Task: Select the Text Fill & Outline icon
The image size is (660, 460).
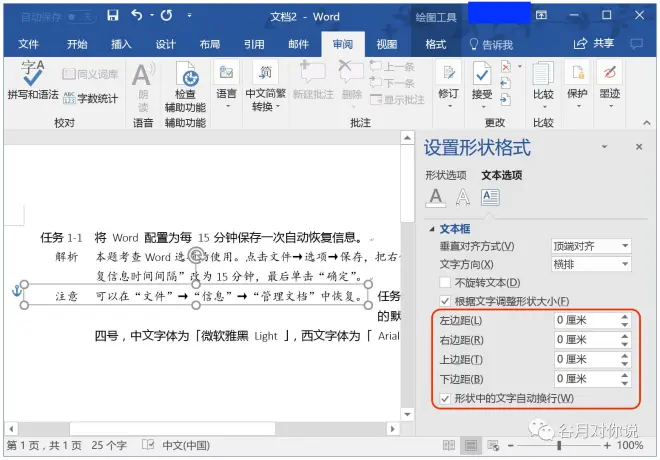Action: coord(436,197)
